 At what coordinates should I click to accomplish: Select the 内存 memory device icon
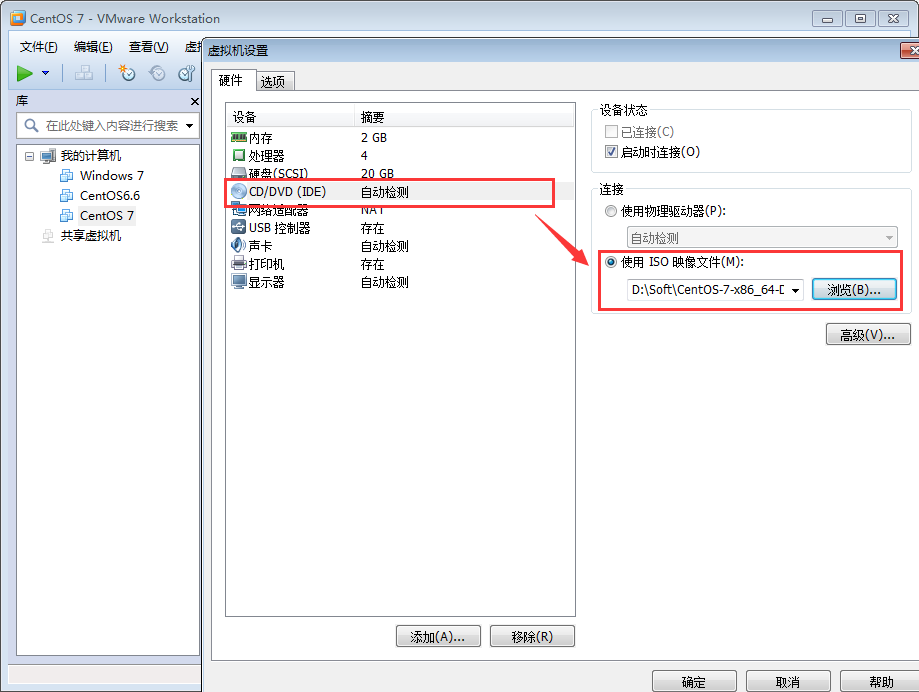[x=239, y=138]
